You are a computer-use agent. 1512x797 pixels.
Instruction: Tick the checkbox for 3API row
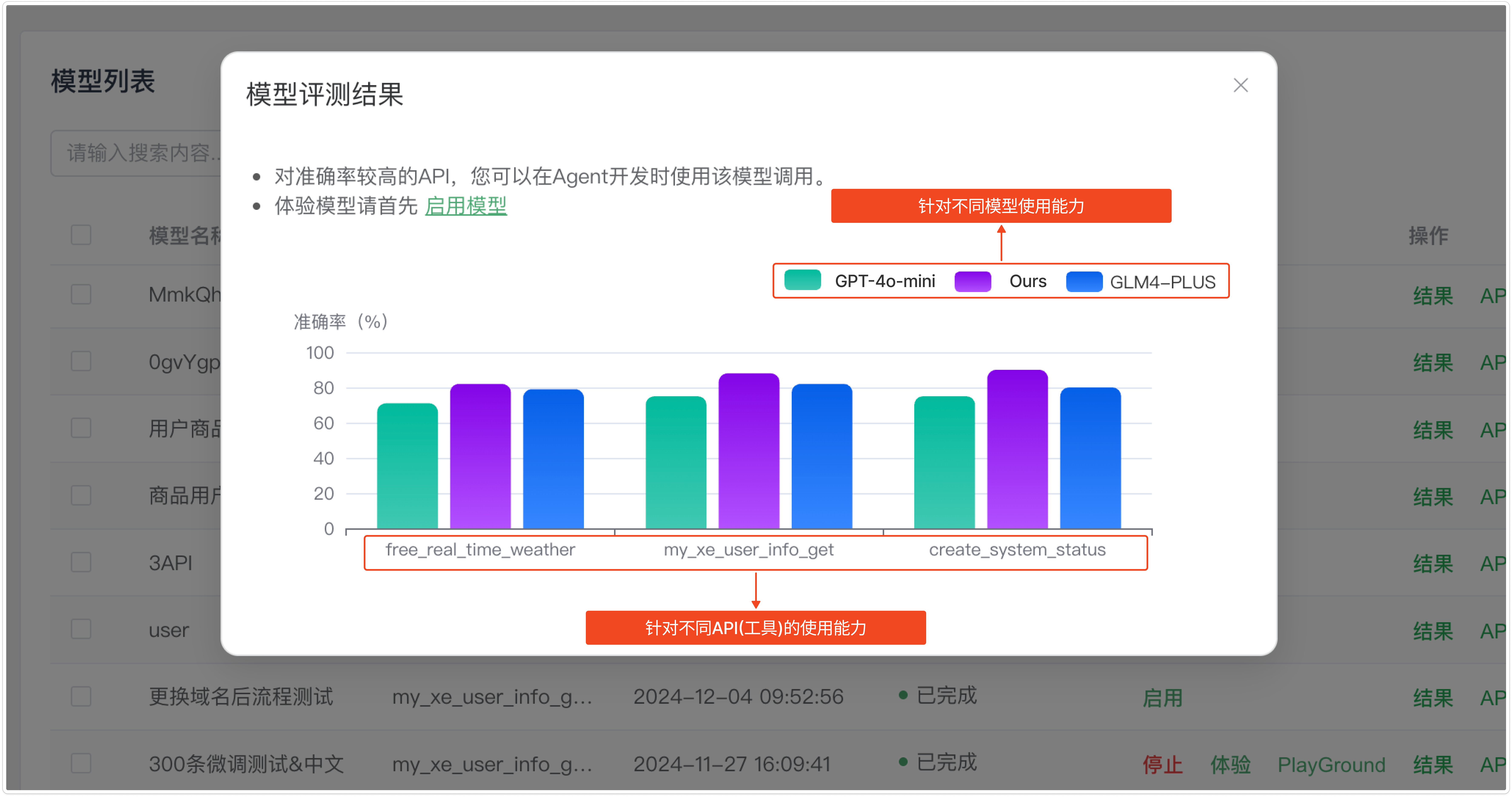pyautogui.click(x=81, y=562)
